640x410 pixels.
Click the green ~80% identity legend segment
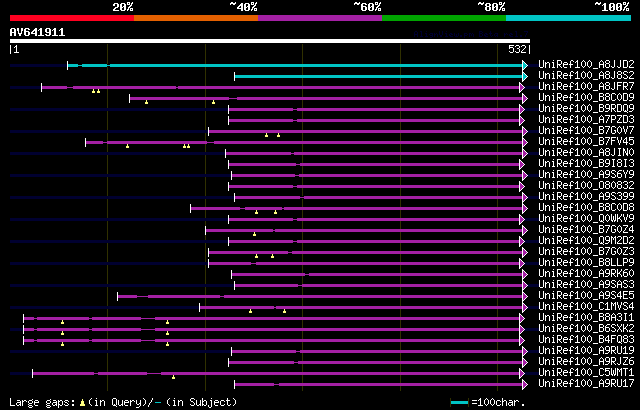(444, 18)
